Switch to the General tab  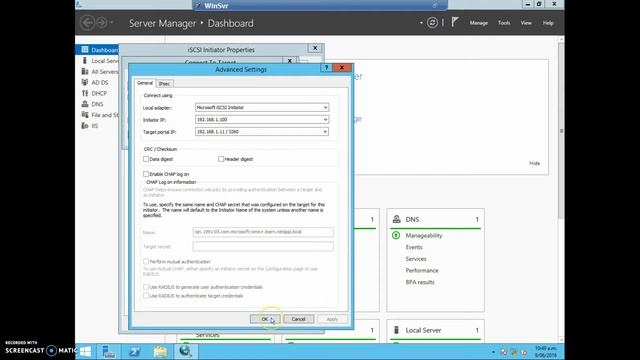coord(145,83)
